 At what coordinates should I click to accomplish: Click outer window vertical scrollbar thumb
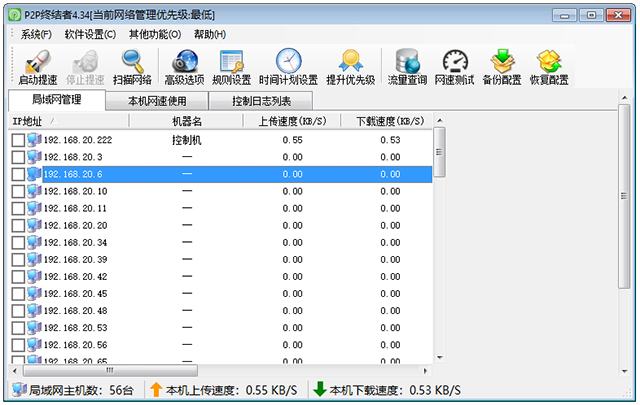point(624,196)
